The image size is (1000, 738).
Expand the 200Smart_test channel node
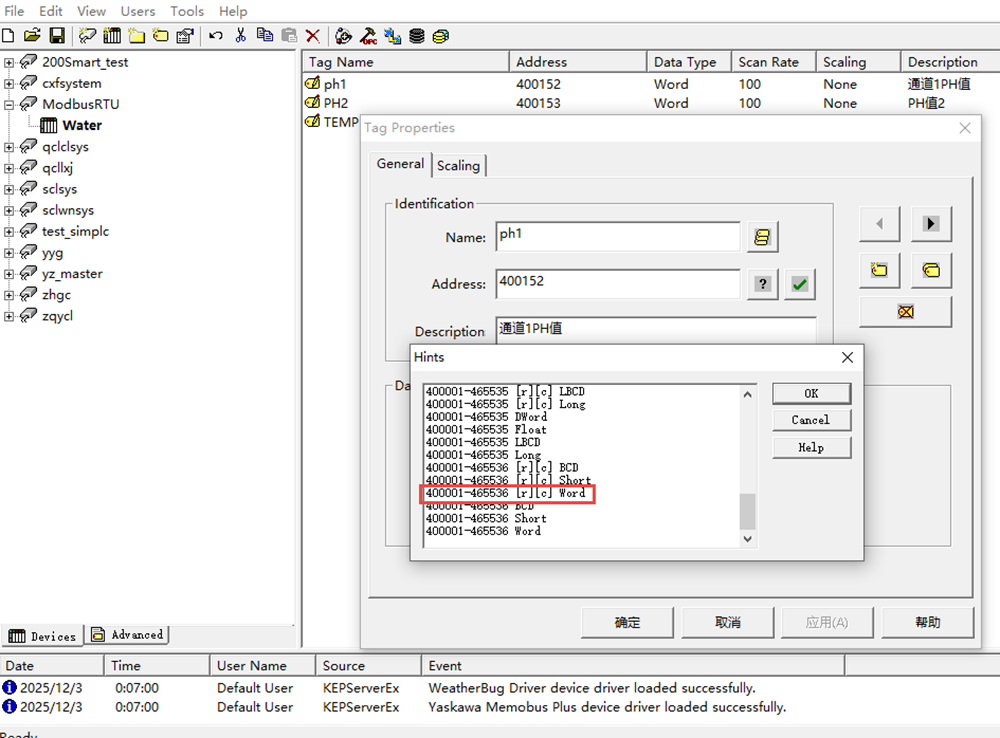tap(9, 63)
